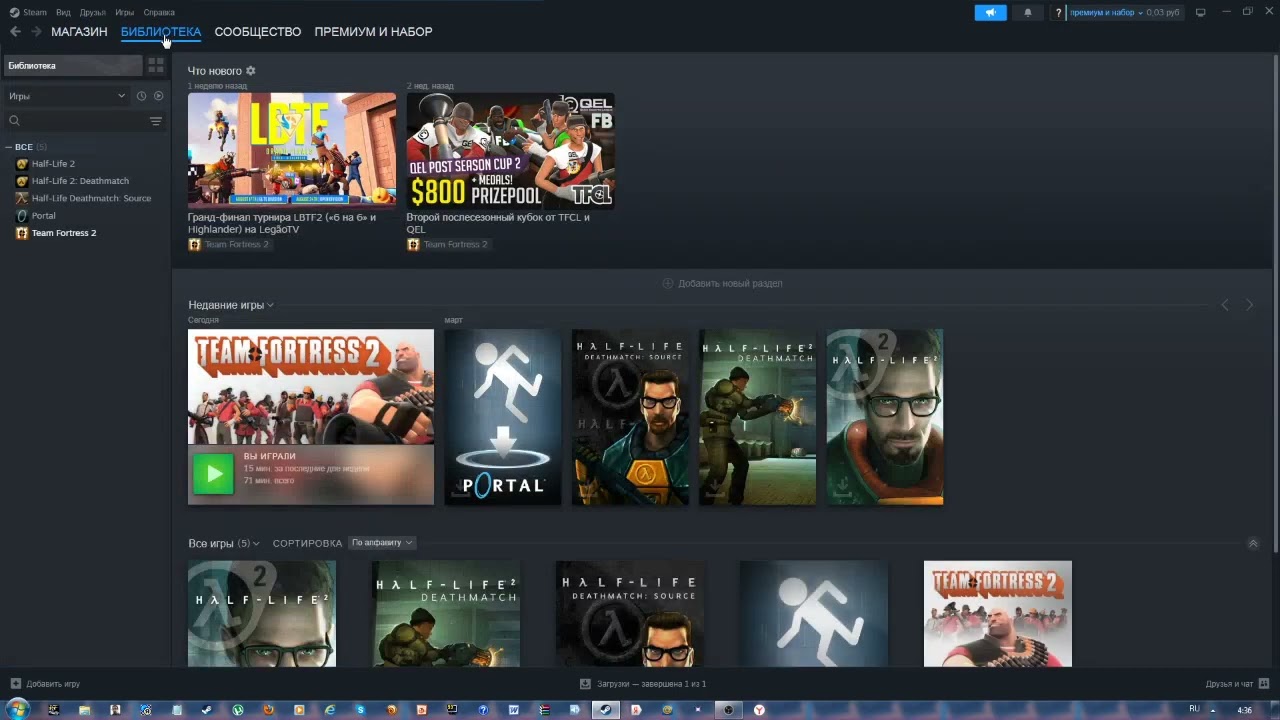Viewport: 1280px width, 720px height.
Task: Open the QEL Post Season Cup news thumbnail
Action: [x=510, y=151]
